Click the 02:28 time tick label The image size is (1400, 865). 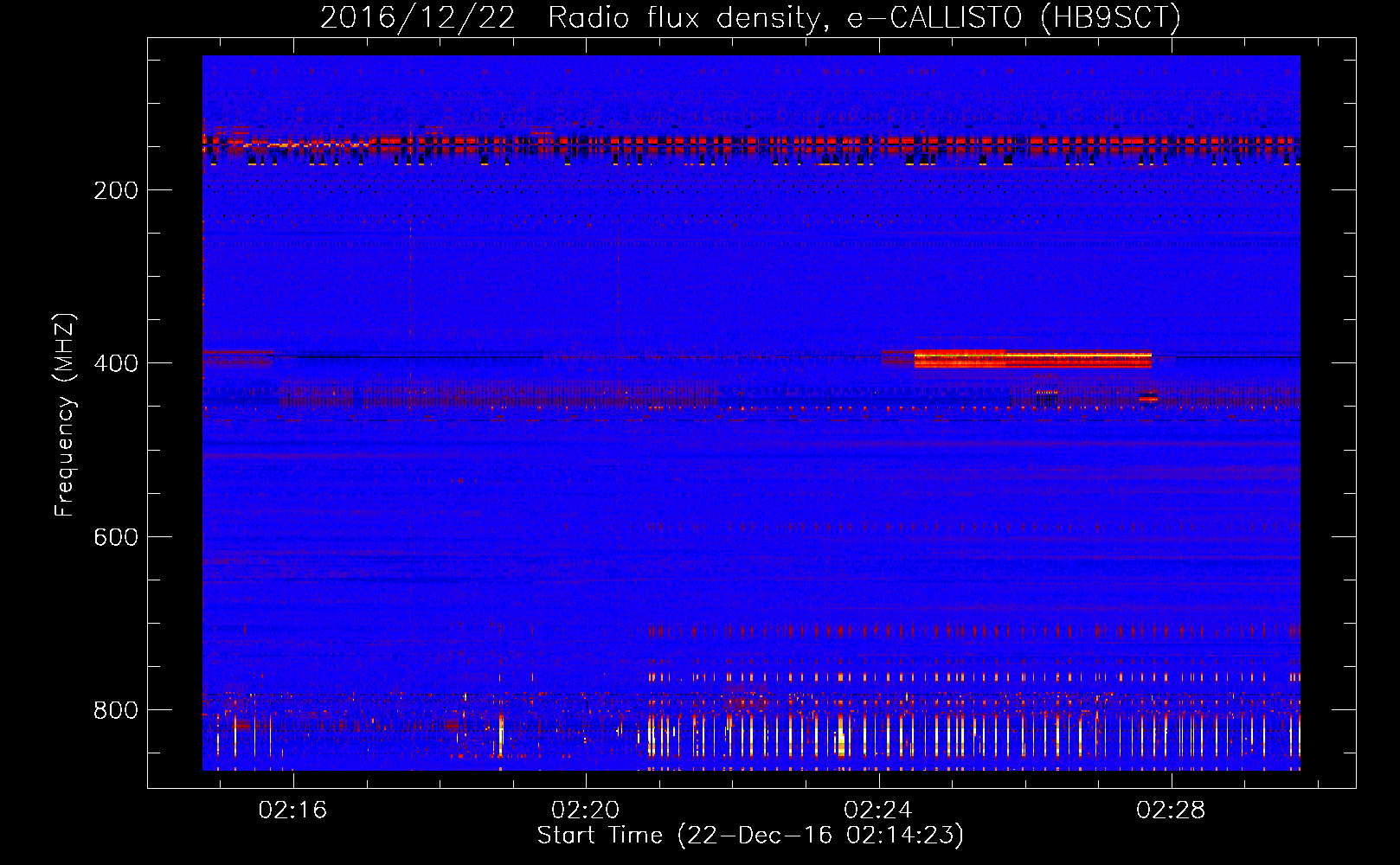[1171, 811]
